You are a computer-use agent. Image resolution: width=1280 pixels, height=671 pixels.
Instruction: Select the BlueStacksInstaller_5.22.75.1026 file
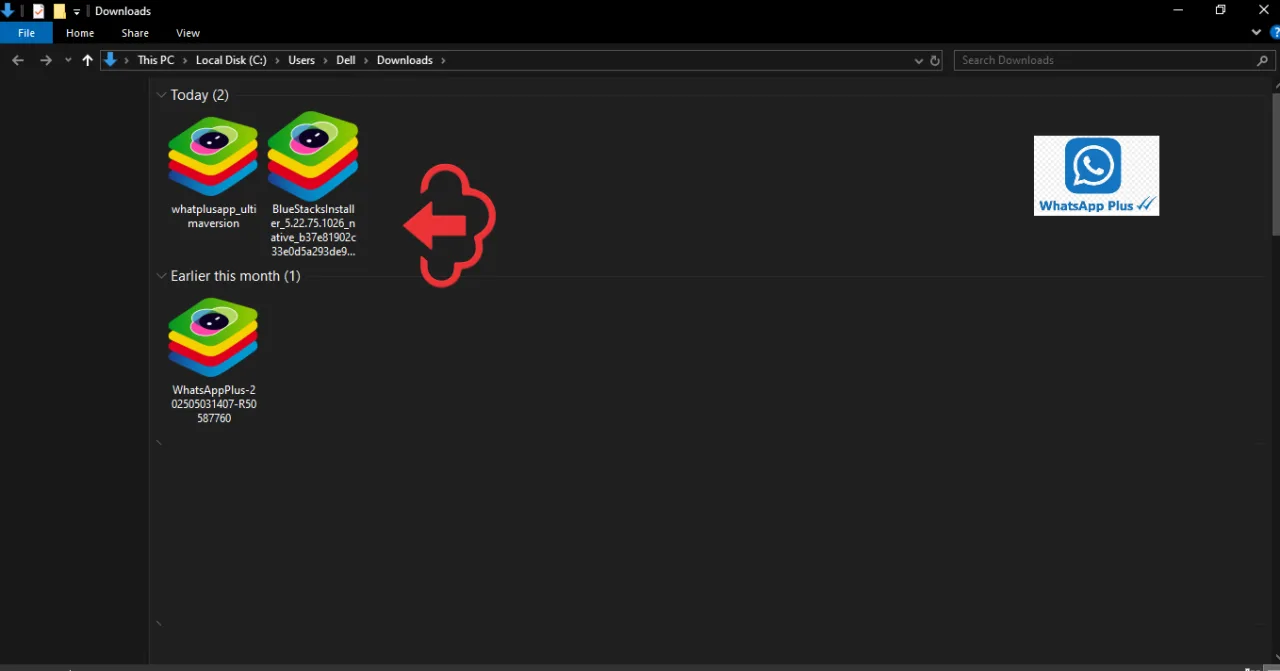pyautogui.click(x=313, y=185)
